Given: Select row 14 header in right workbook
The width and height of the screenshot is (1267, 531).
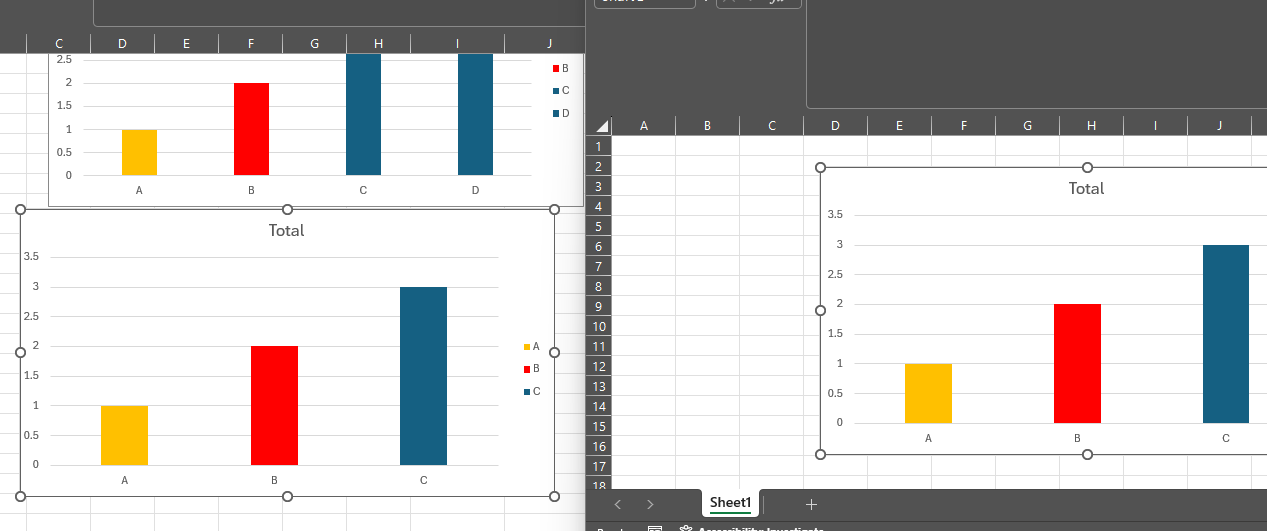Looking at the screenshot, I should [599, 406].
